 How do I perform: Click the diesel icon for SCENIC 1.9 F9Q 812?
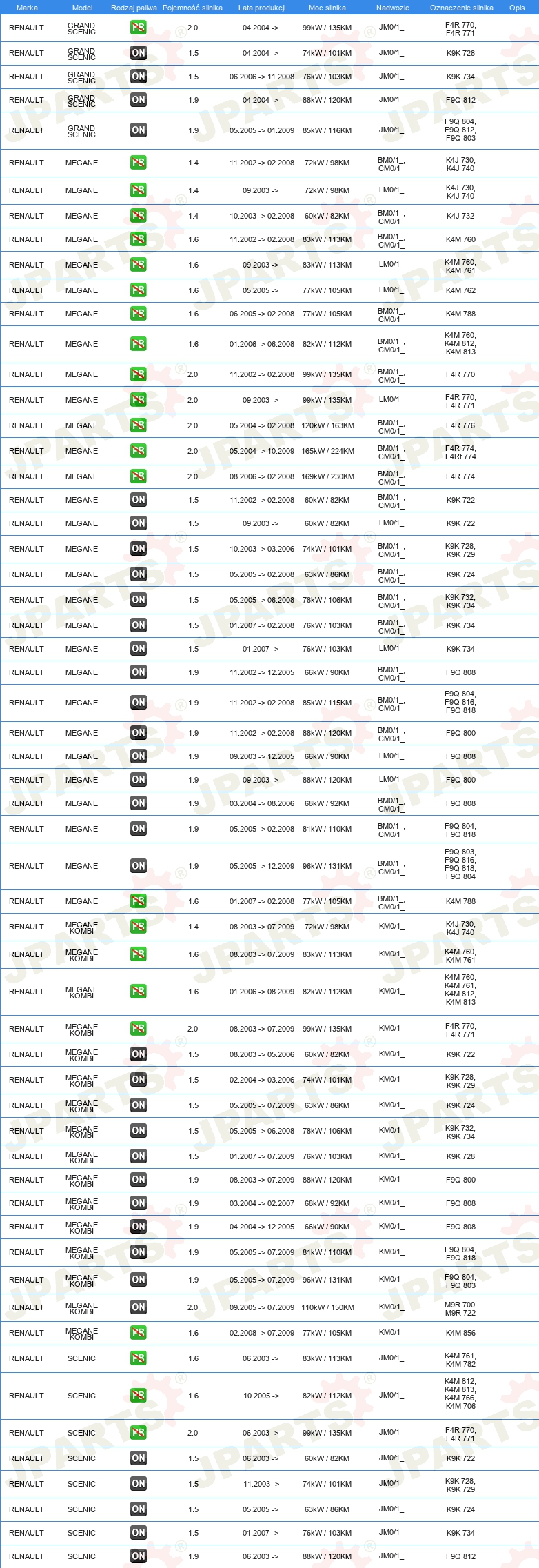coord(139,1556)
